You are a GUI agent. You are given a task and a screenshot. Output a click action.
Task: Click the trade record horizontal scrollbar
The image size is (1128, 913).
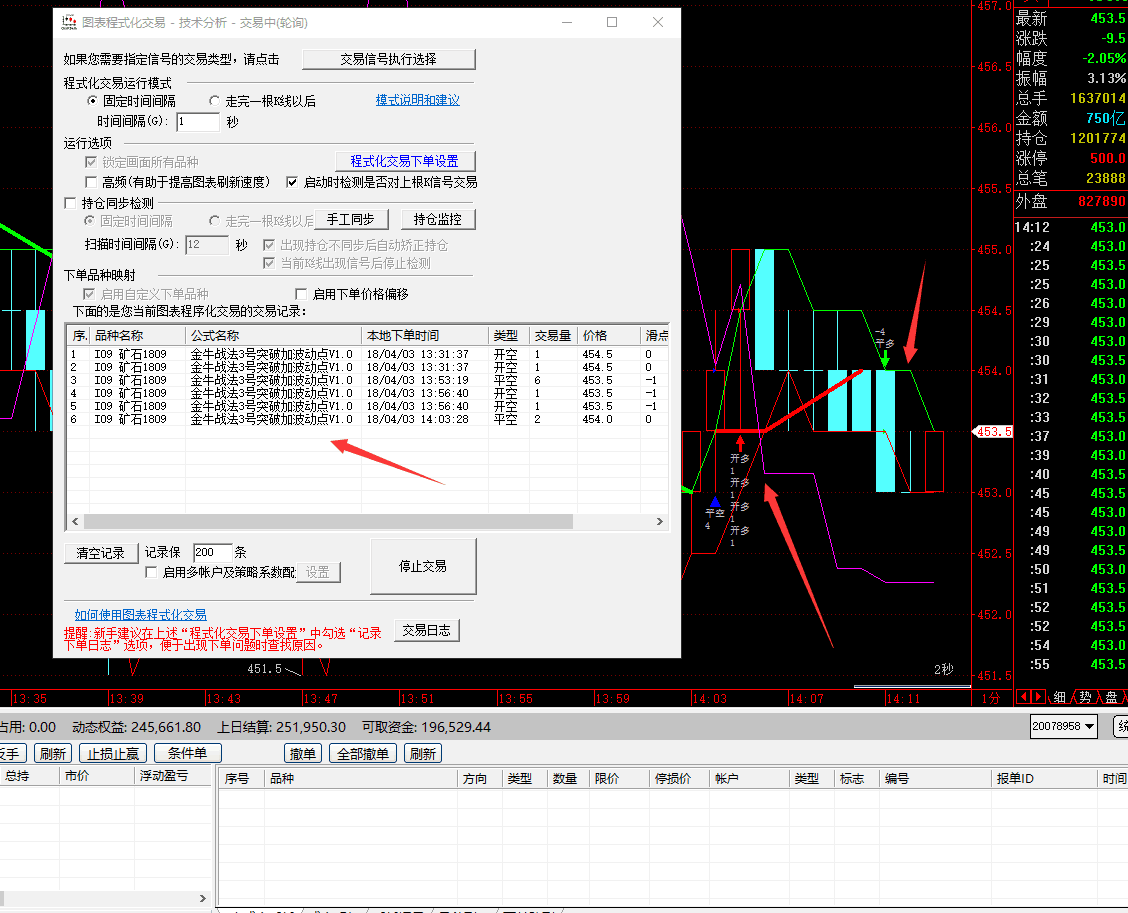328,521
